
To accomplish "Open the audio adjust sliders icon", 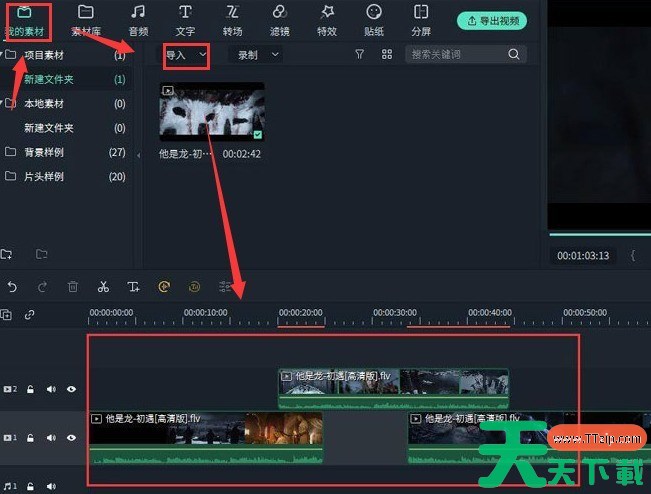I will coord(225,287).
